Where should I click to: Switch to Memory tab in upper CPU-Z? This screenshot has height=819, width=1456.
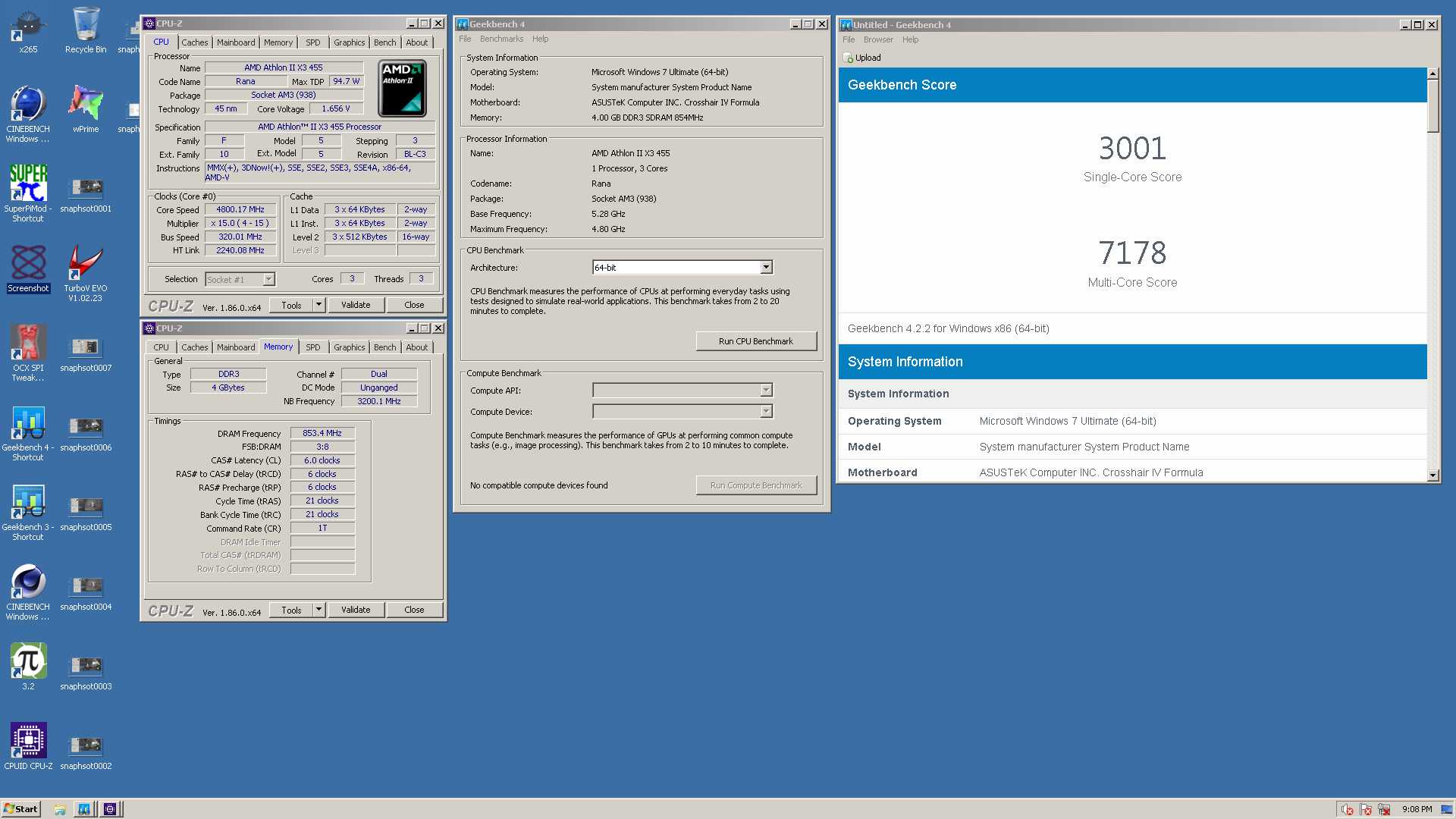click(x=278, y=42)
